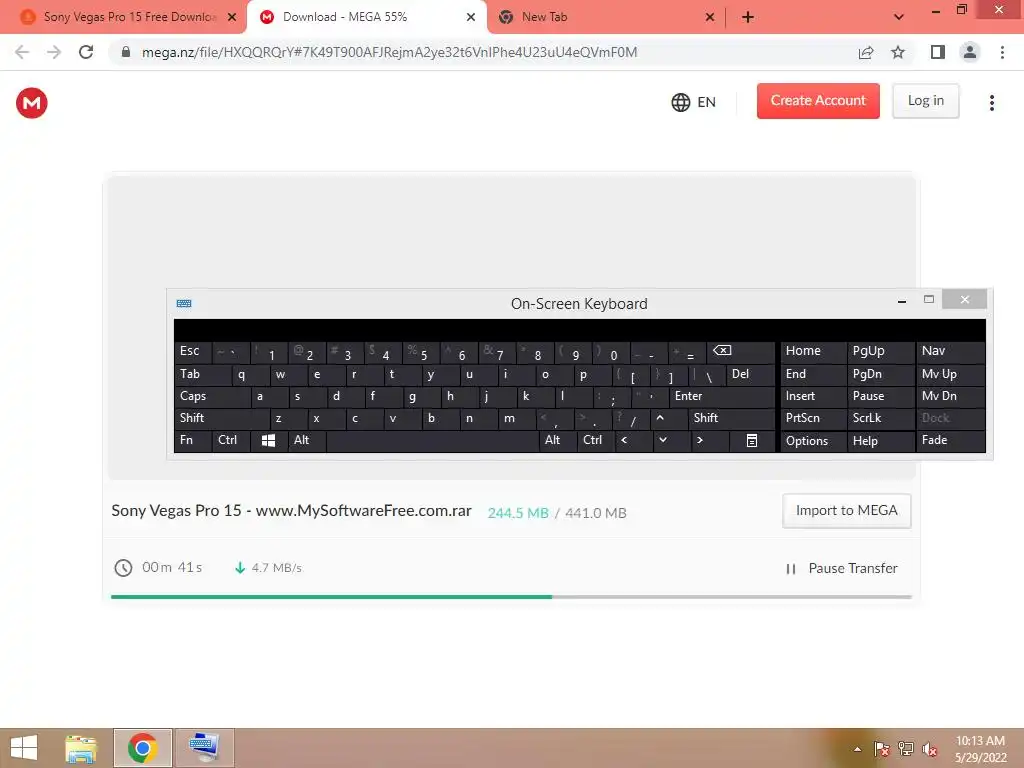Switch to Sony Vegas Pro 15 tab
The width and height of the screenshot is (1024, 768).
[x=124, y=17]
